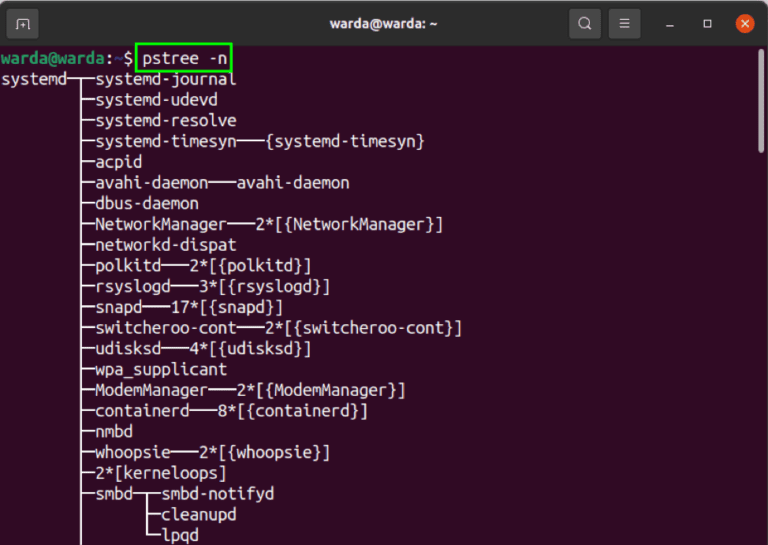Close the terminal window
This screenshot has height=545, width=768.
click(745, 24)
